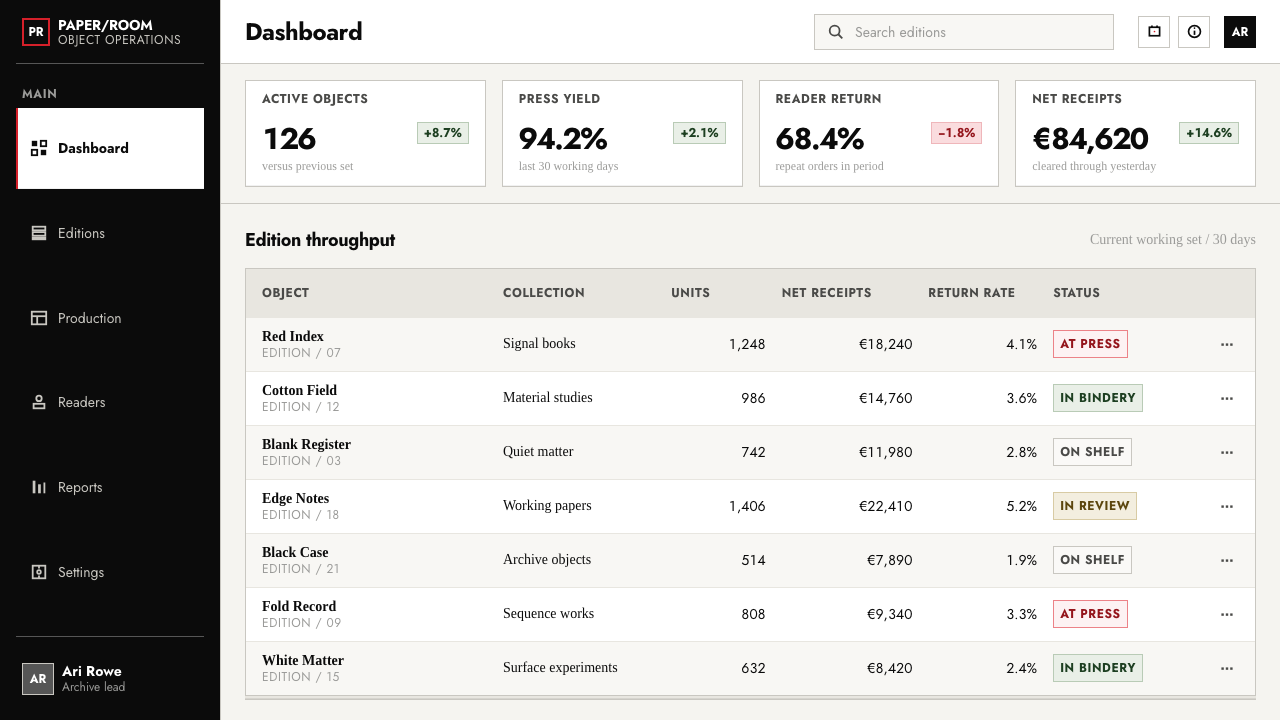The width and height of the screenshot is (1280, 720).
Task: Switch to the Production section
Action: click(x=110, y=318)
